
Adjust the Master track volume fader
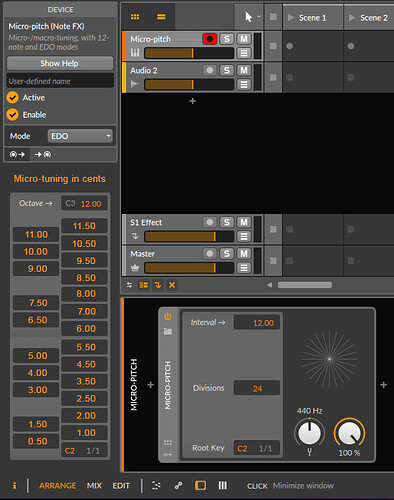(x=189, y=268)
